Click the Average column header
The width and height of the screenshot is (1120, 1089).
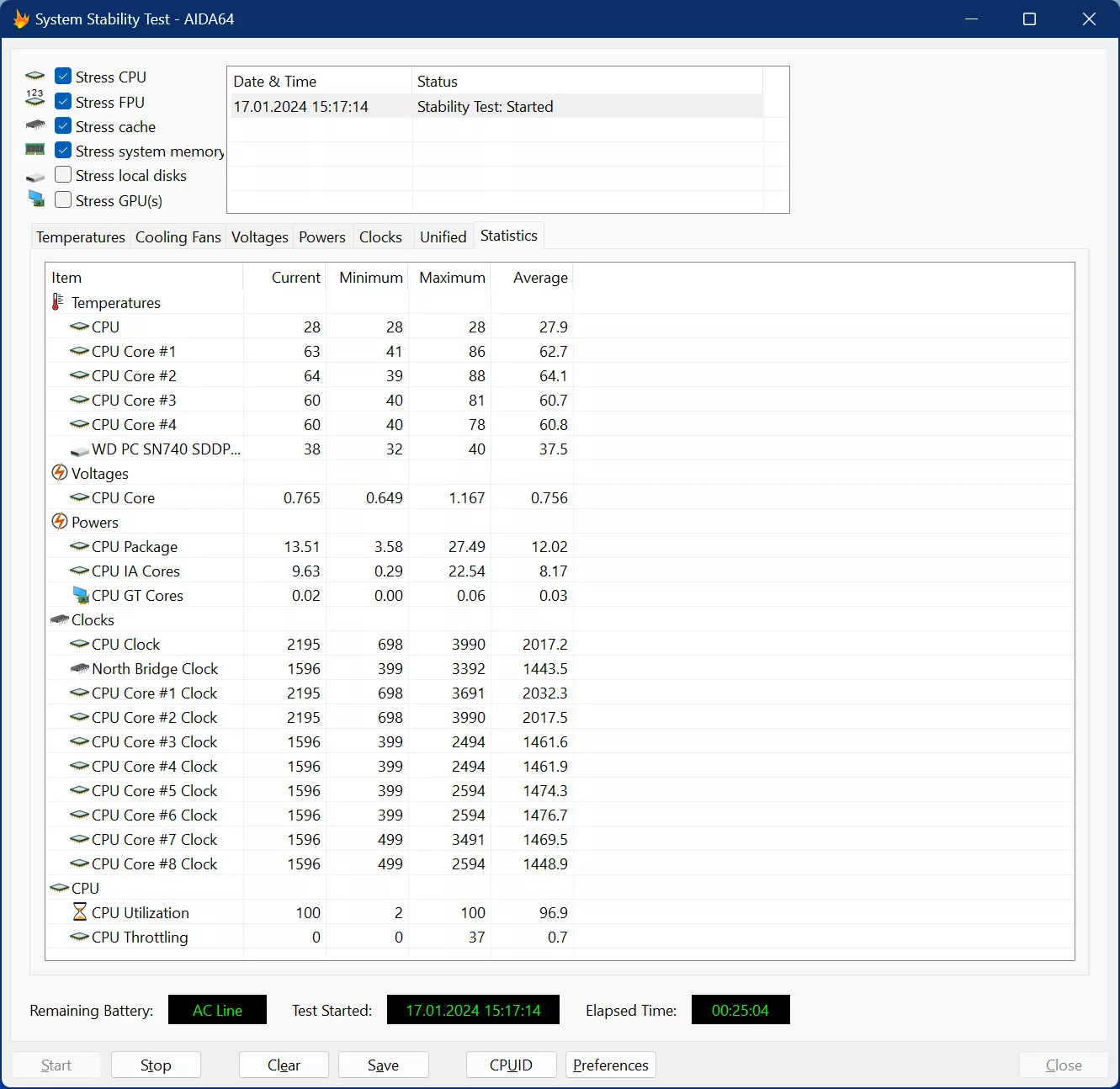click(532, 278)
